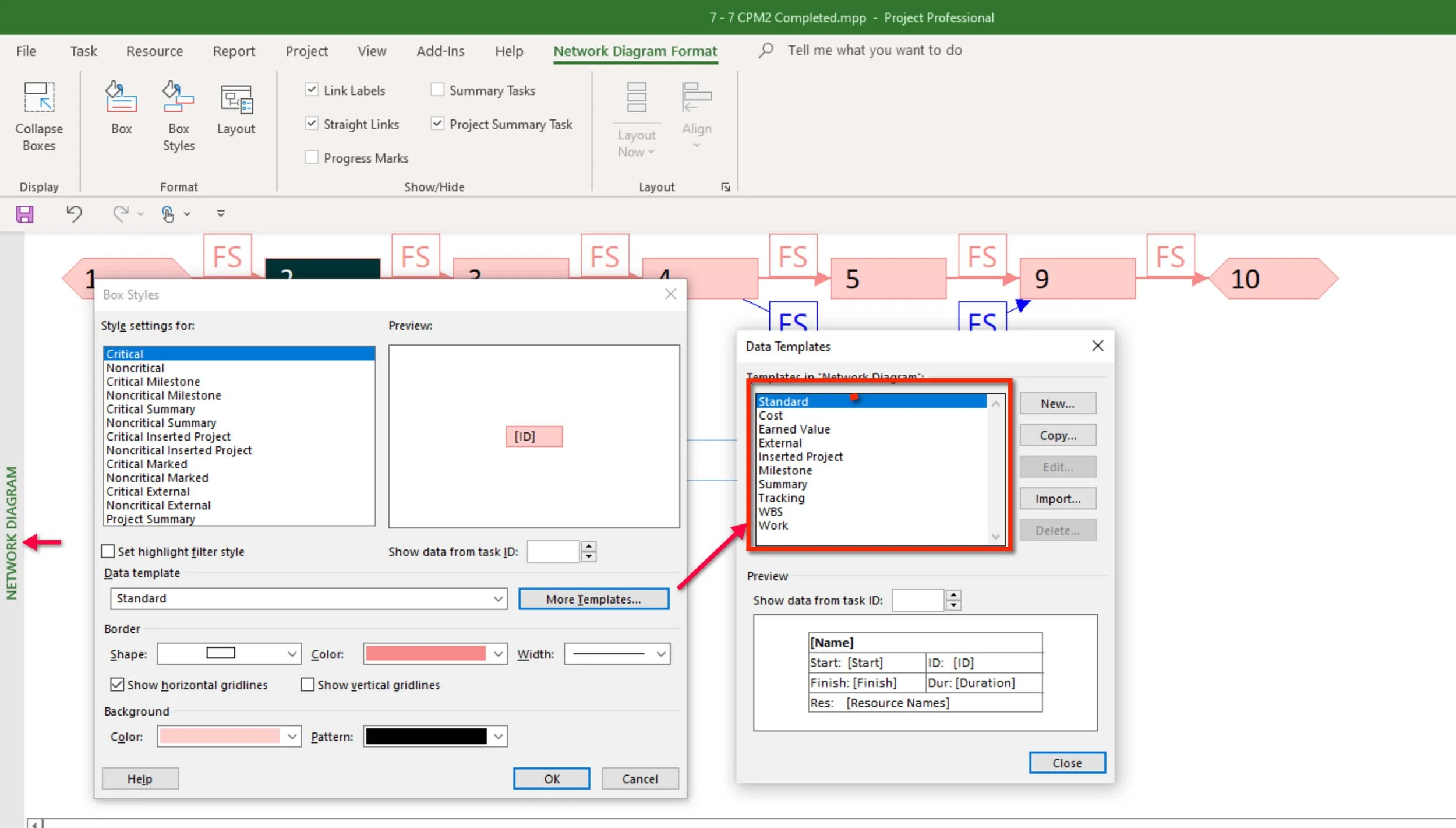
Task: Open the Align ribbon dropdown
Action: coord(697,115)
